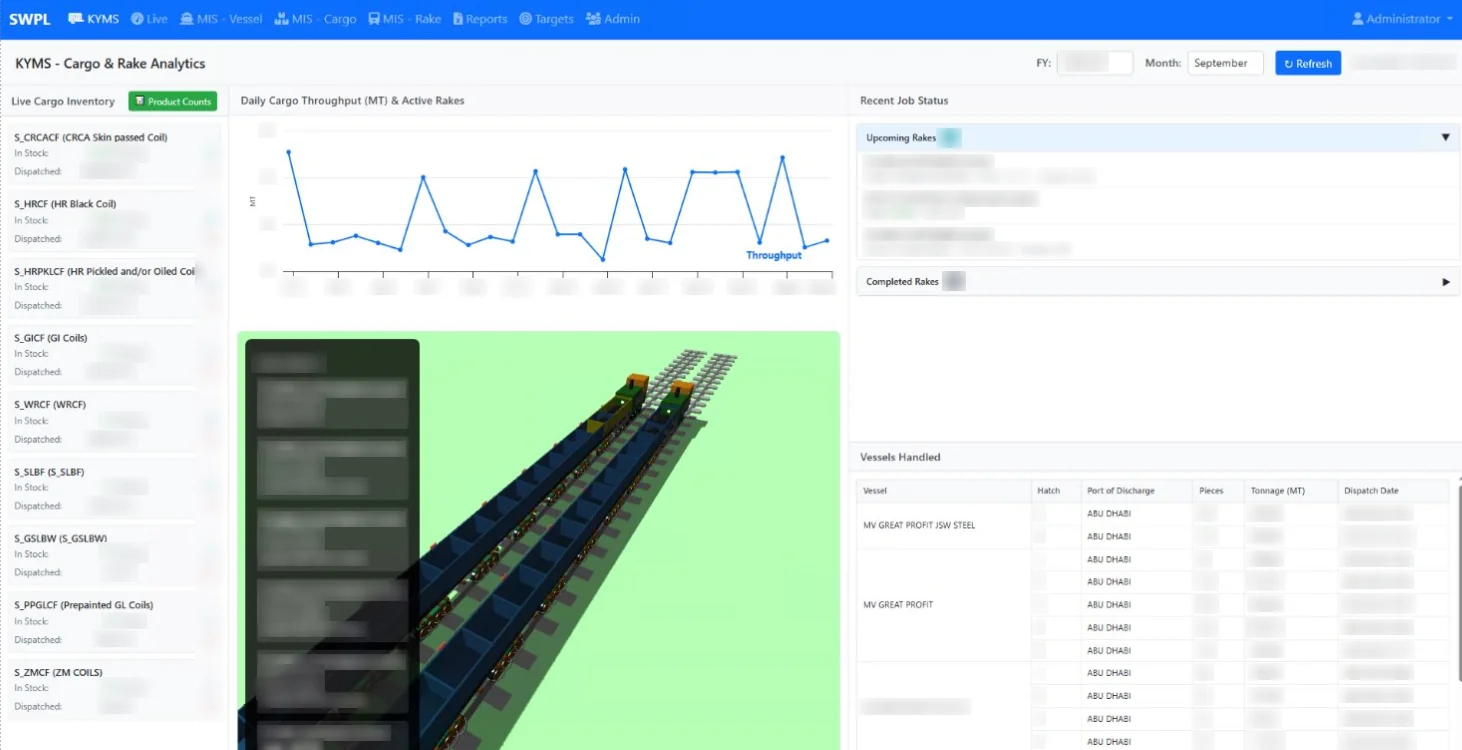The image size is (1462, 750).
Task: Click the FY input field
Action: tap(1095, 63)
